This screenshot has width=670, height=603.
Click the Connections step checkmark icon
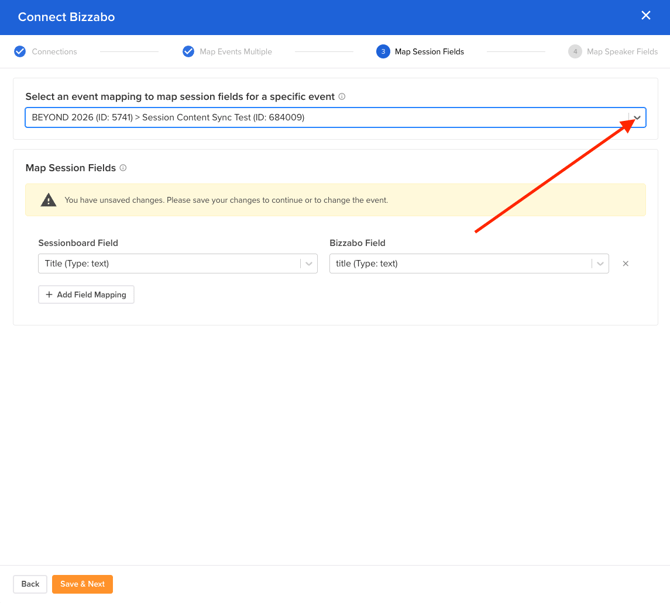click(x=20, y=51)
